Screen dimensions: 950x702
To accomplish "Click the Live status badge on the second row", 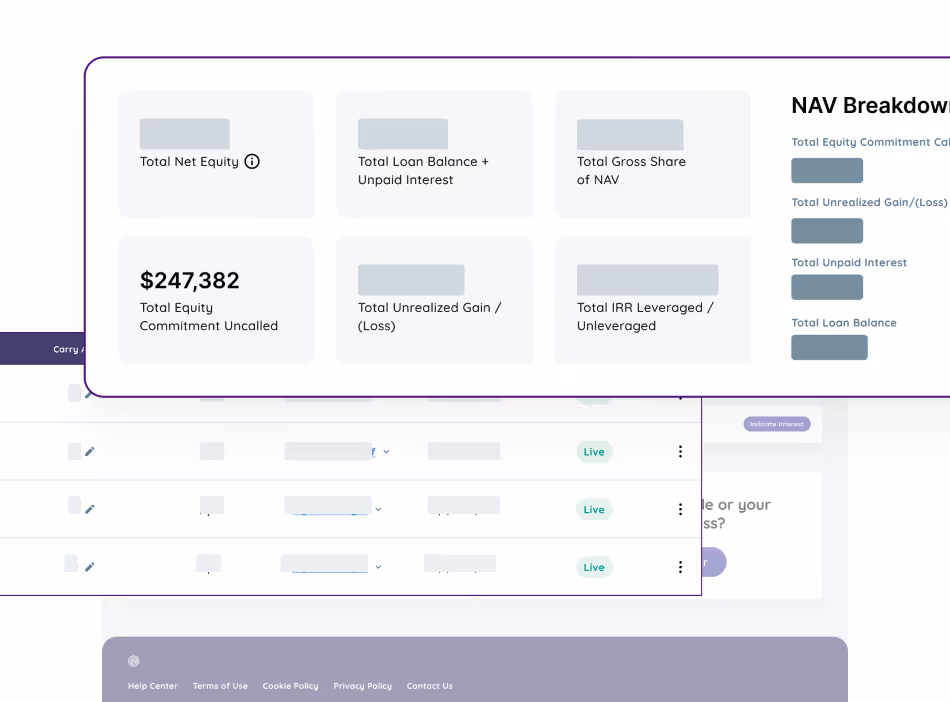I will pyautogui.click(x=594, y=451).
